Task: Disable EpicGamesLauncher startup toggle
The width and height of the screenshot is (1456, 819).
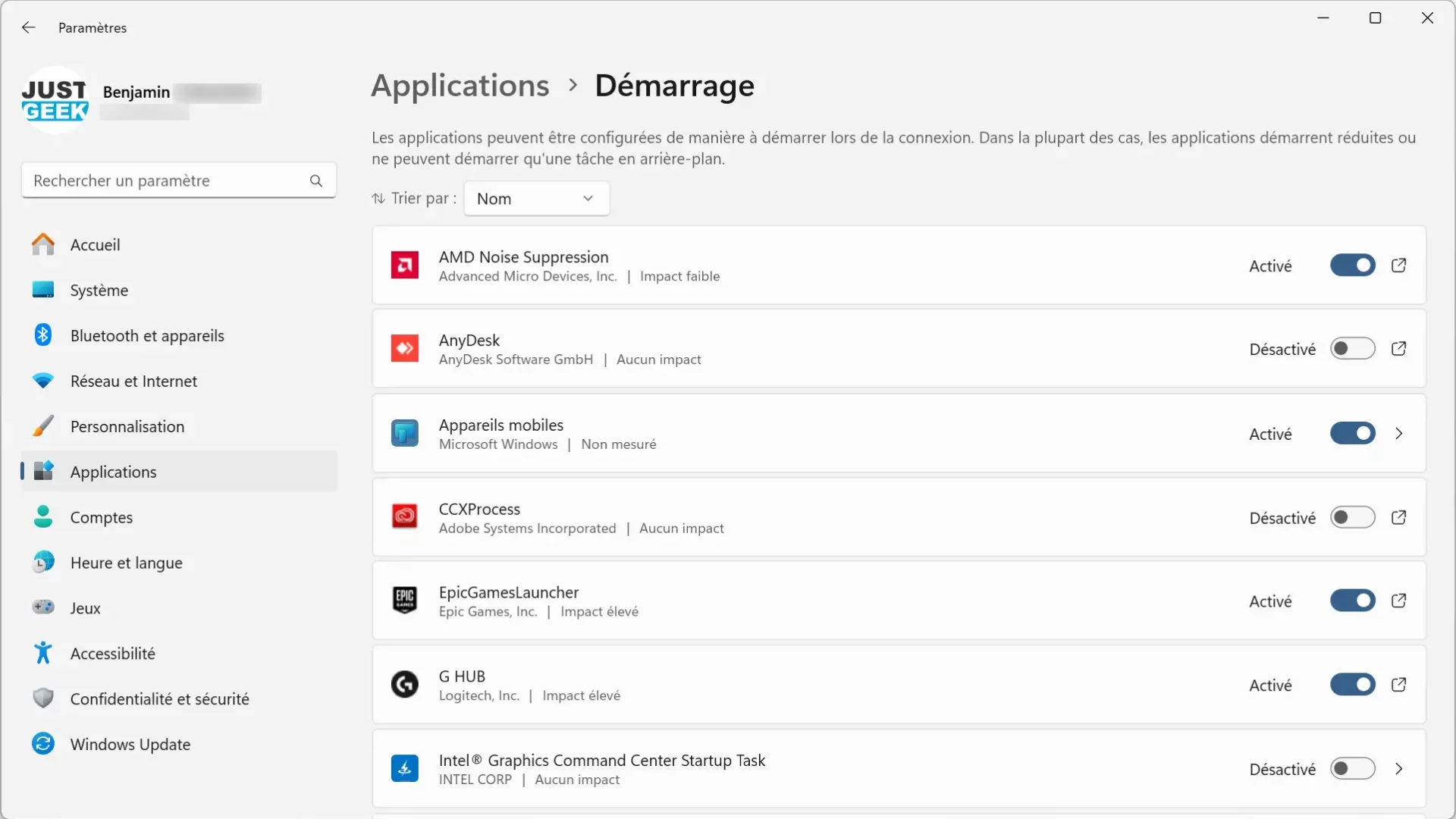Action: click(x=1353, y=601)
